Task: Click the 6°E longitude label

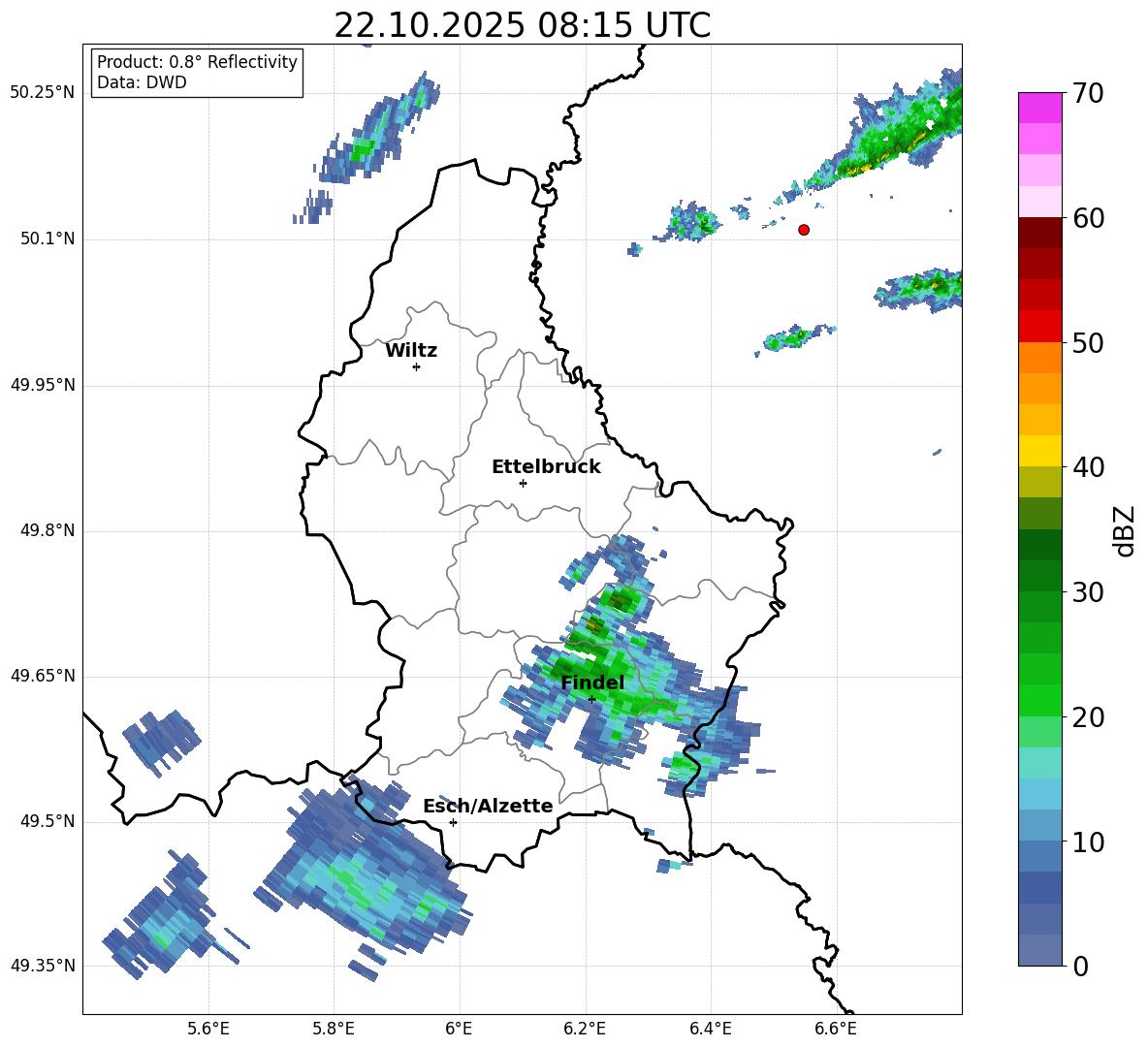Action: [x=459, y=1029]
